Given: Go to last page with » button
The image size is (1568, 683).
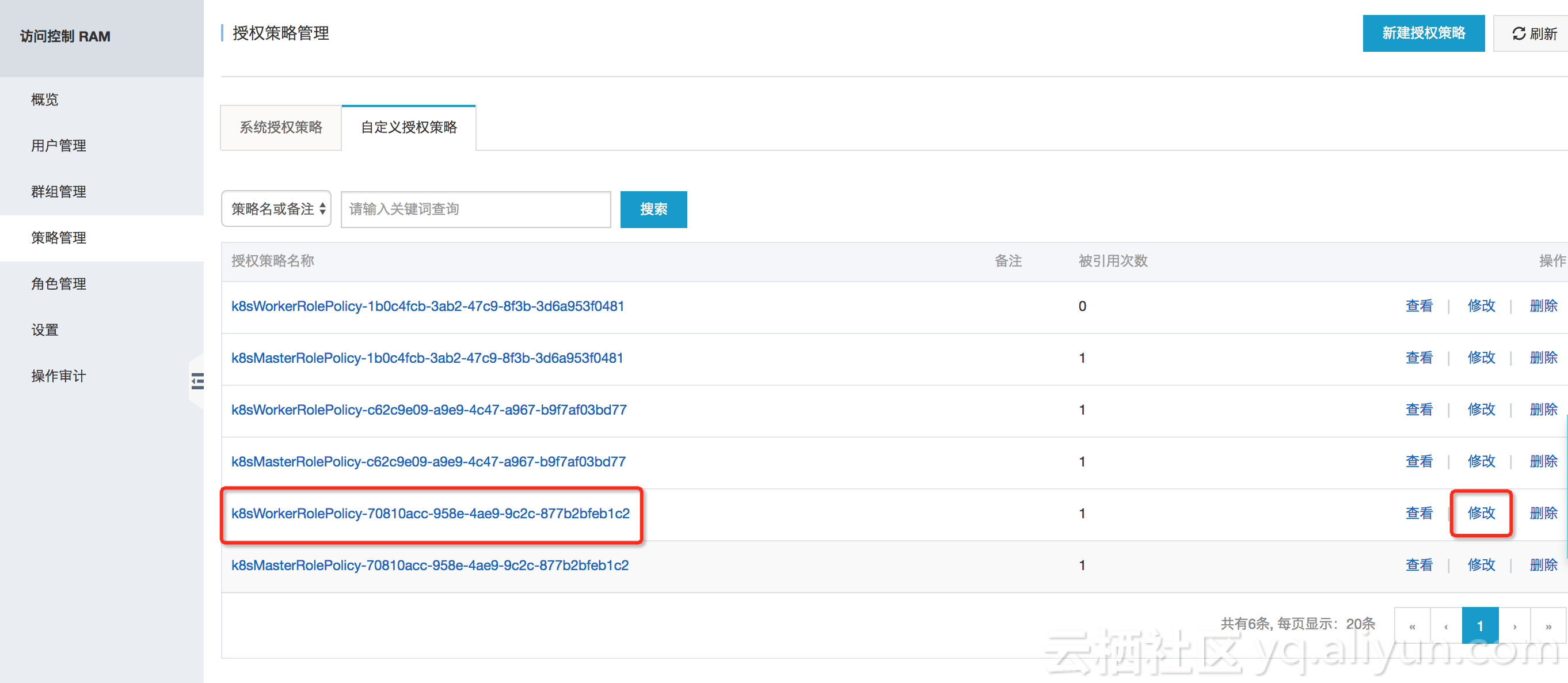Looking at the screenshot, I should pyautogui.click(x=1548, y=626).
